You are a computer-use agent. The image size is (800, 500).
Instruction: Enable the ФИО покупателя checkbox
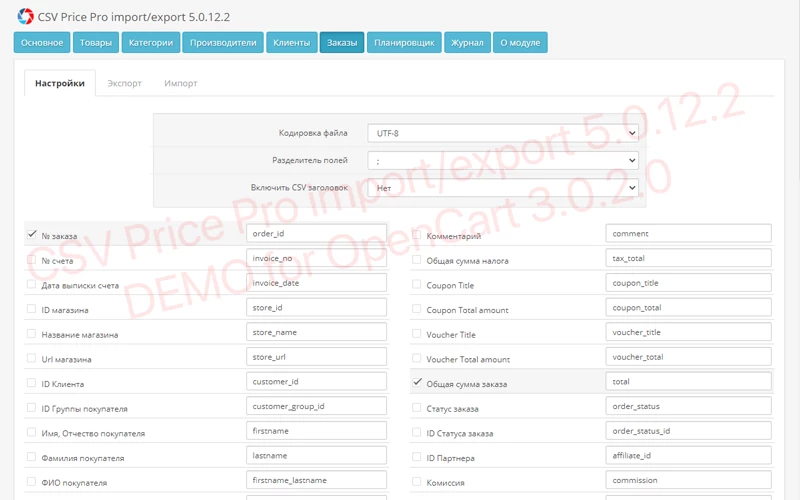32,482
